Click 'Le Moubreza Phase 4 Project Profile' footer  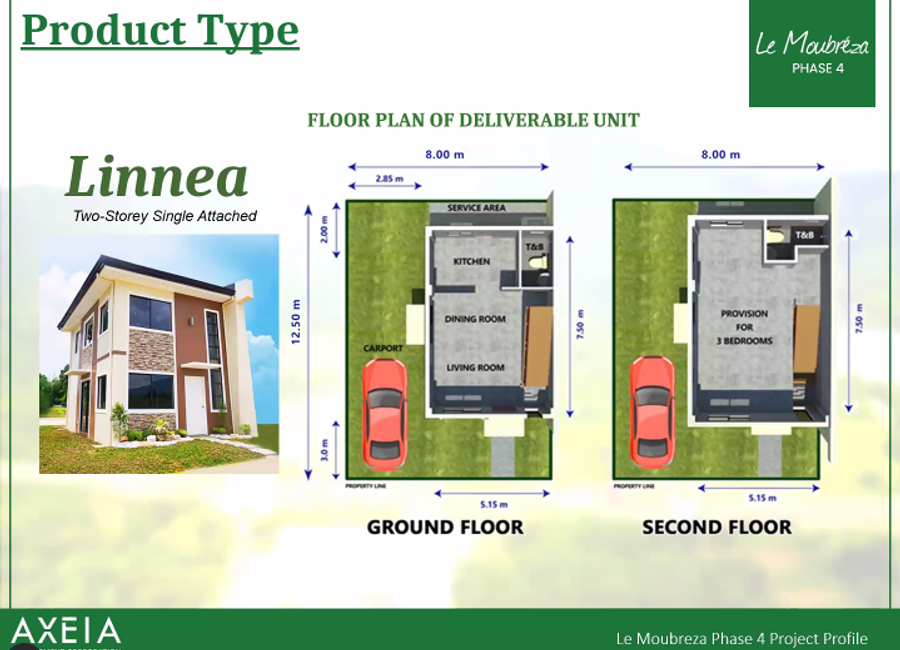point(742,639)
